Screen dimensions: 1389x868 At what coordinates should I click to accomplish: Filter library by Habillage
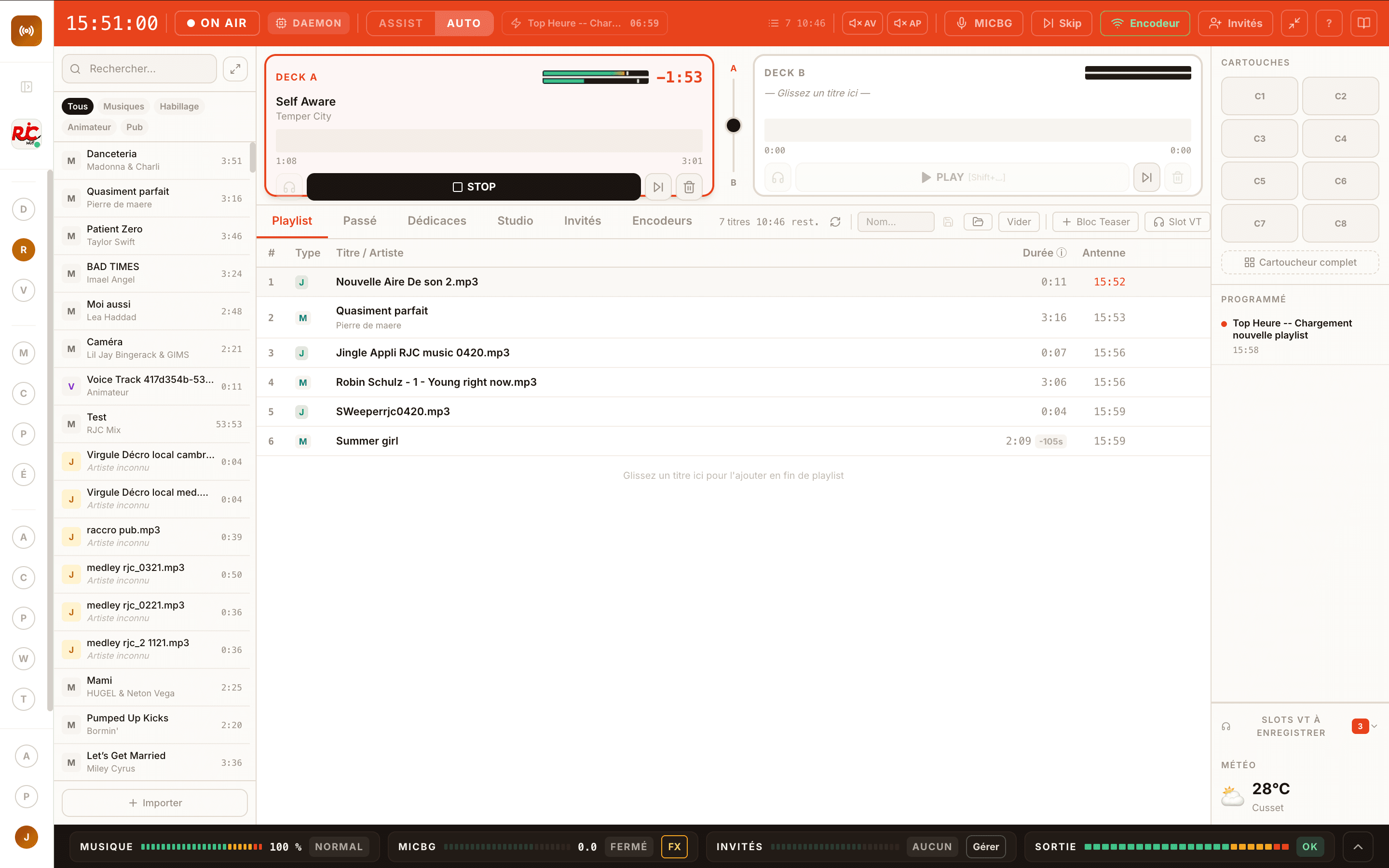[179, 106]
